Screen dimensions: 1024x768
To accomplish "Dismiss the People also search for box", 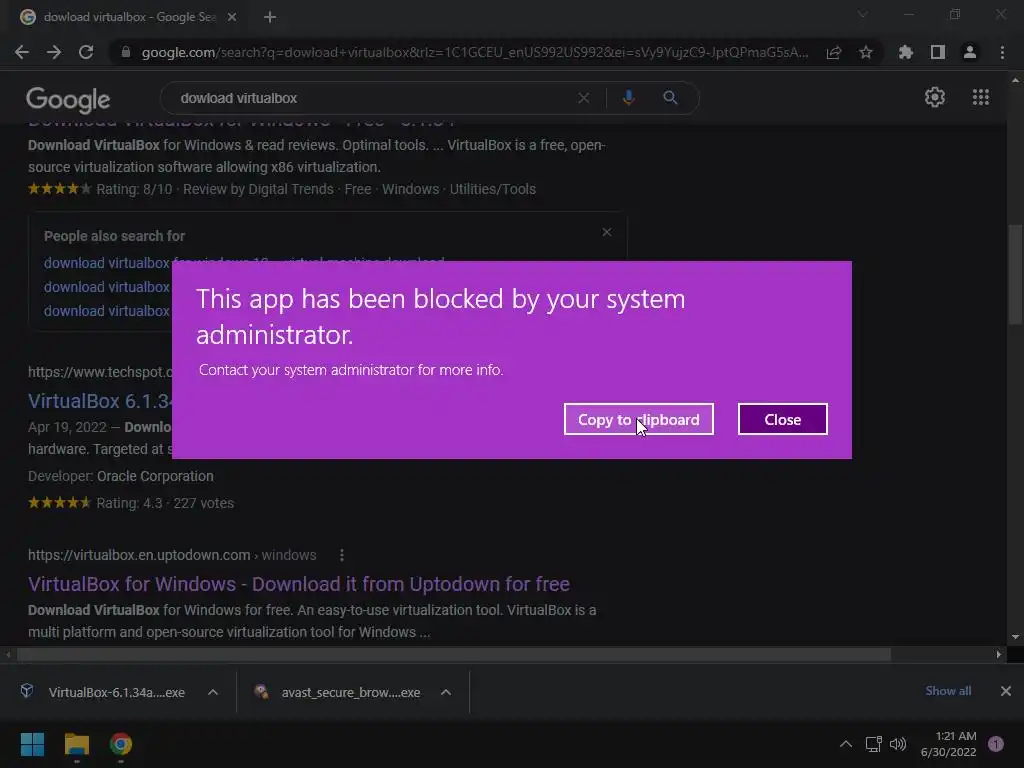I will pyautogui.click(x=607, y=232).
